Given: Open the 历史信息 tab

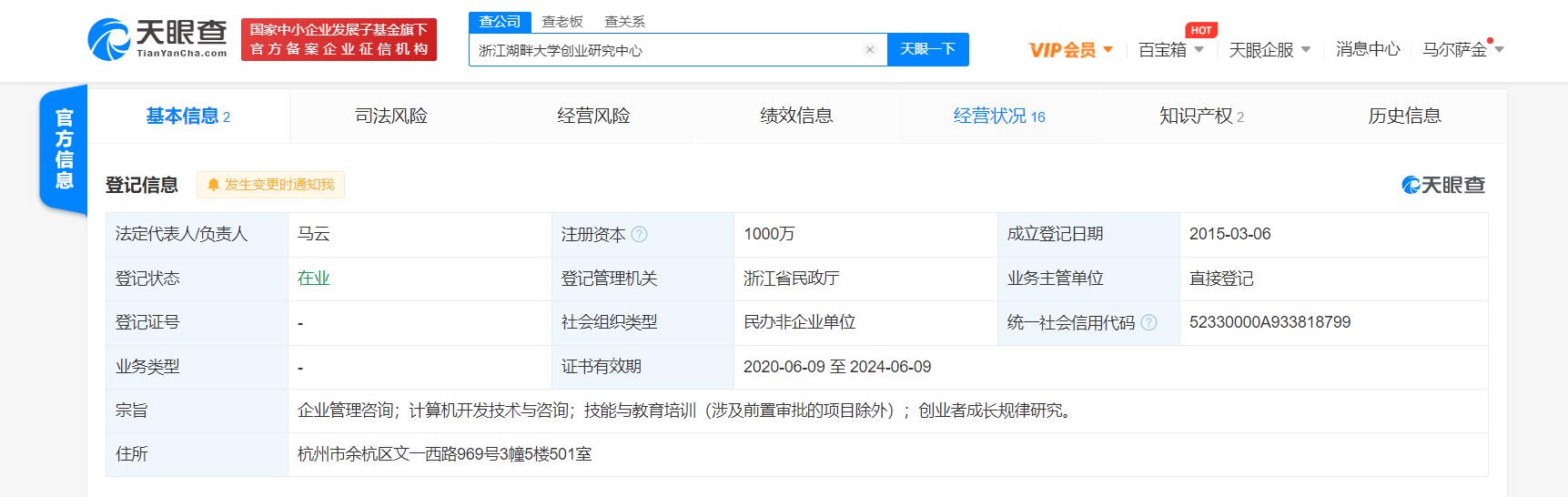Looking at the screenshot, I should point(1404,116).
